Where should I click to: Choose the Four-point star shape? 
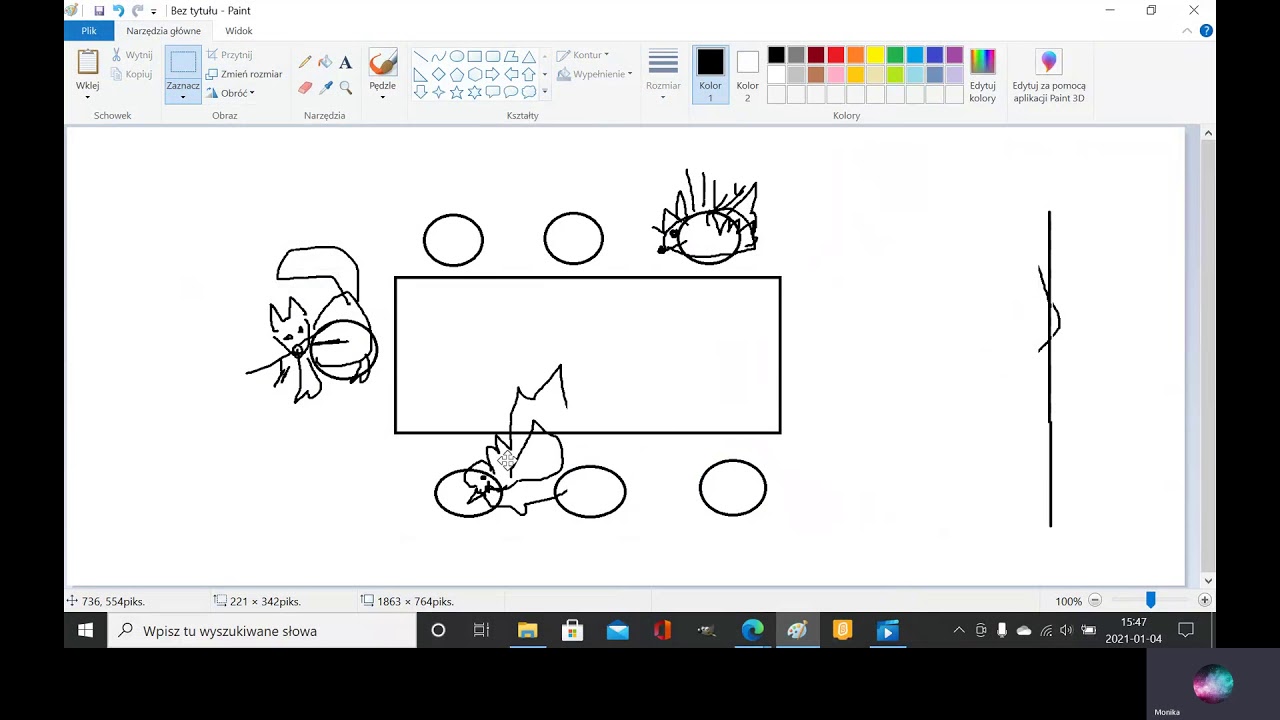tap(438, 92)
